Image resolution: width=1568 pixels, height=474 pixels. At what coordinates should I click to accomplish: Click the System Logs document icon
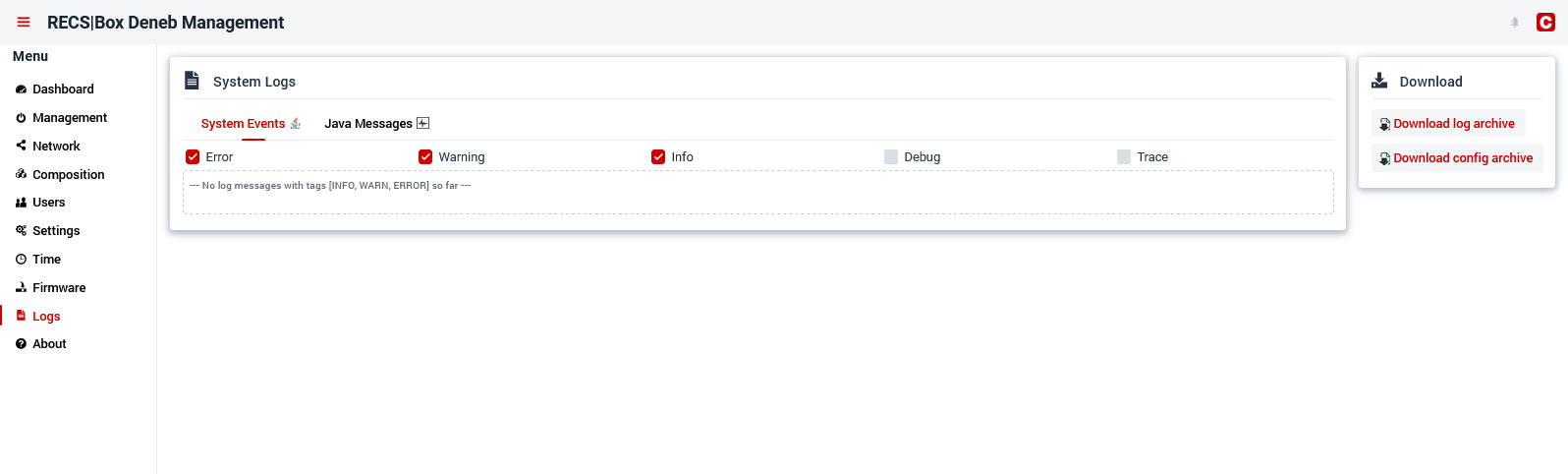coord(192,81)
